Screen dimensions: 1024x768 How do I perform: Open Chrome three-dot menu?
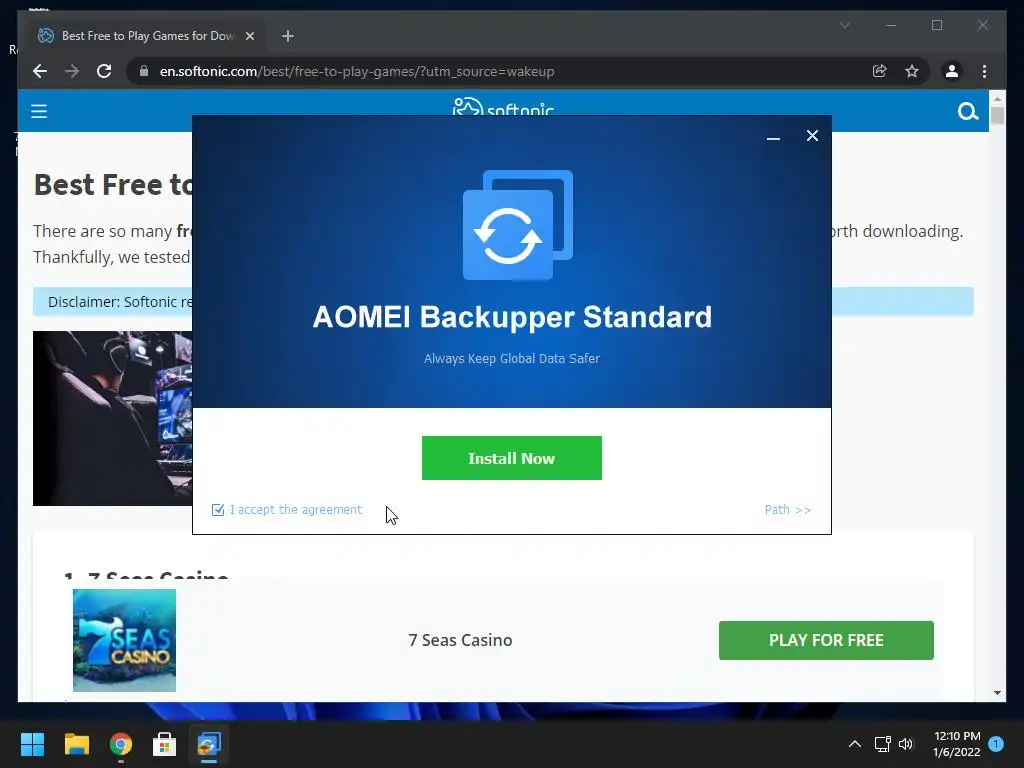tap(984, 71)
